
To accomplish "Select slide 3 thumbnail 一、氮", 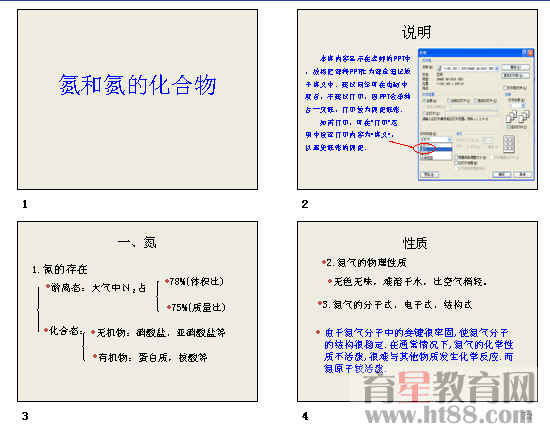I will click(x=137, y=311).
